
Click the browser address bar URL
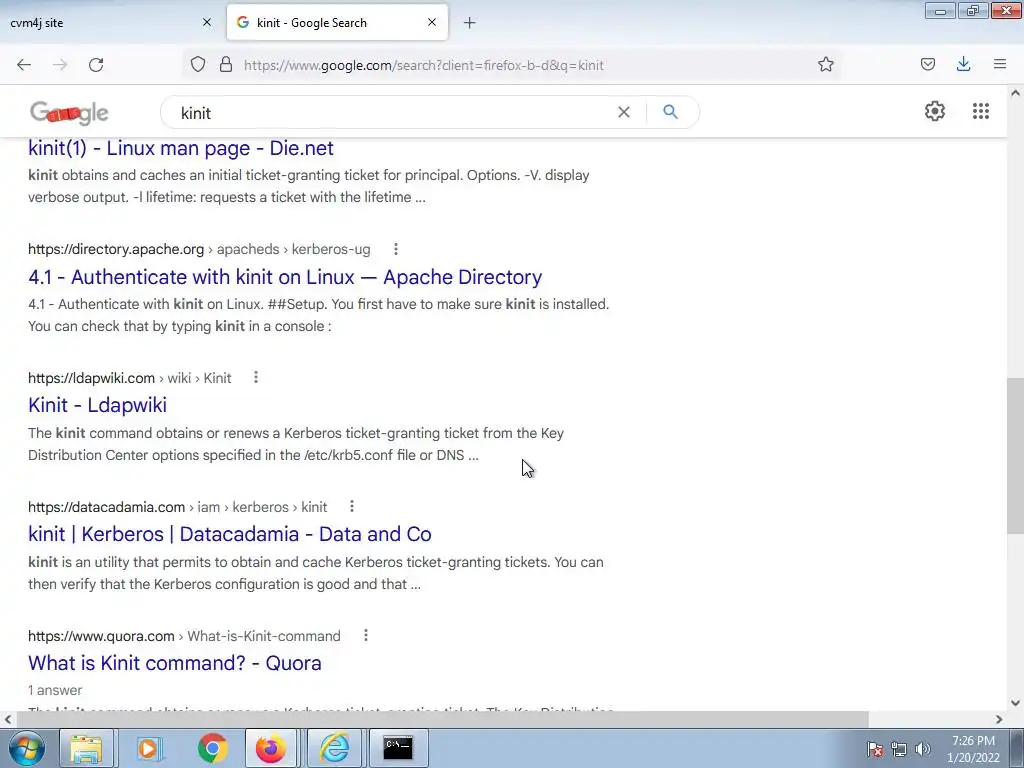coord(423,65)
